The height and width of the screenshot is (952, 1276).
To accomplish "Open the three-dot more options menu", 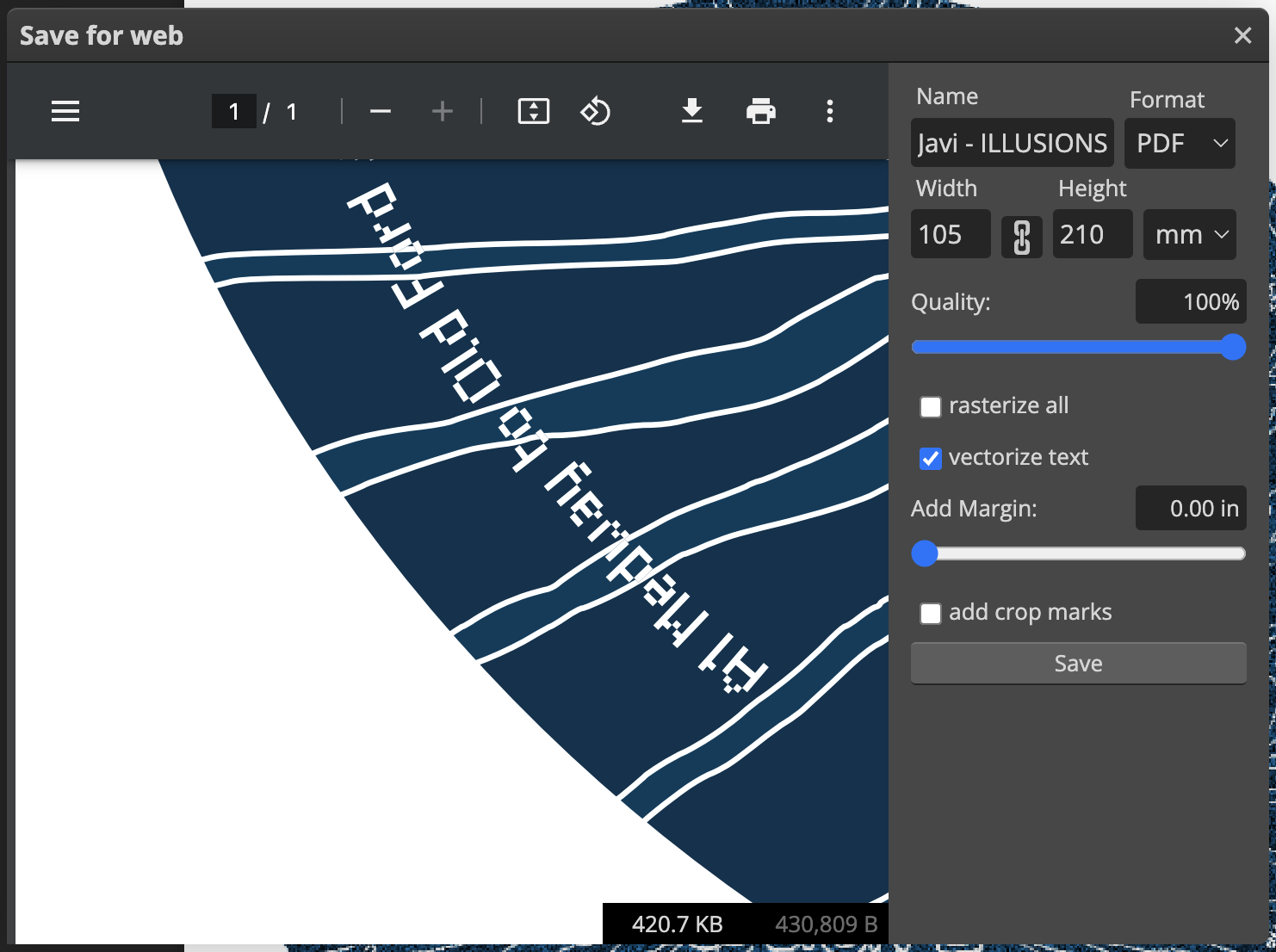I will point(829,111).
